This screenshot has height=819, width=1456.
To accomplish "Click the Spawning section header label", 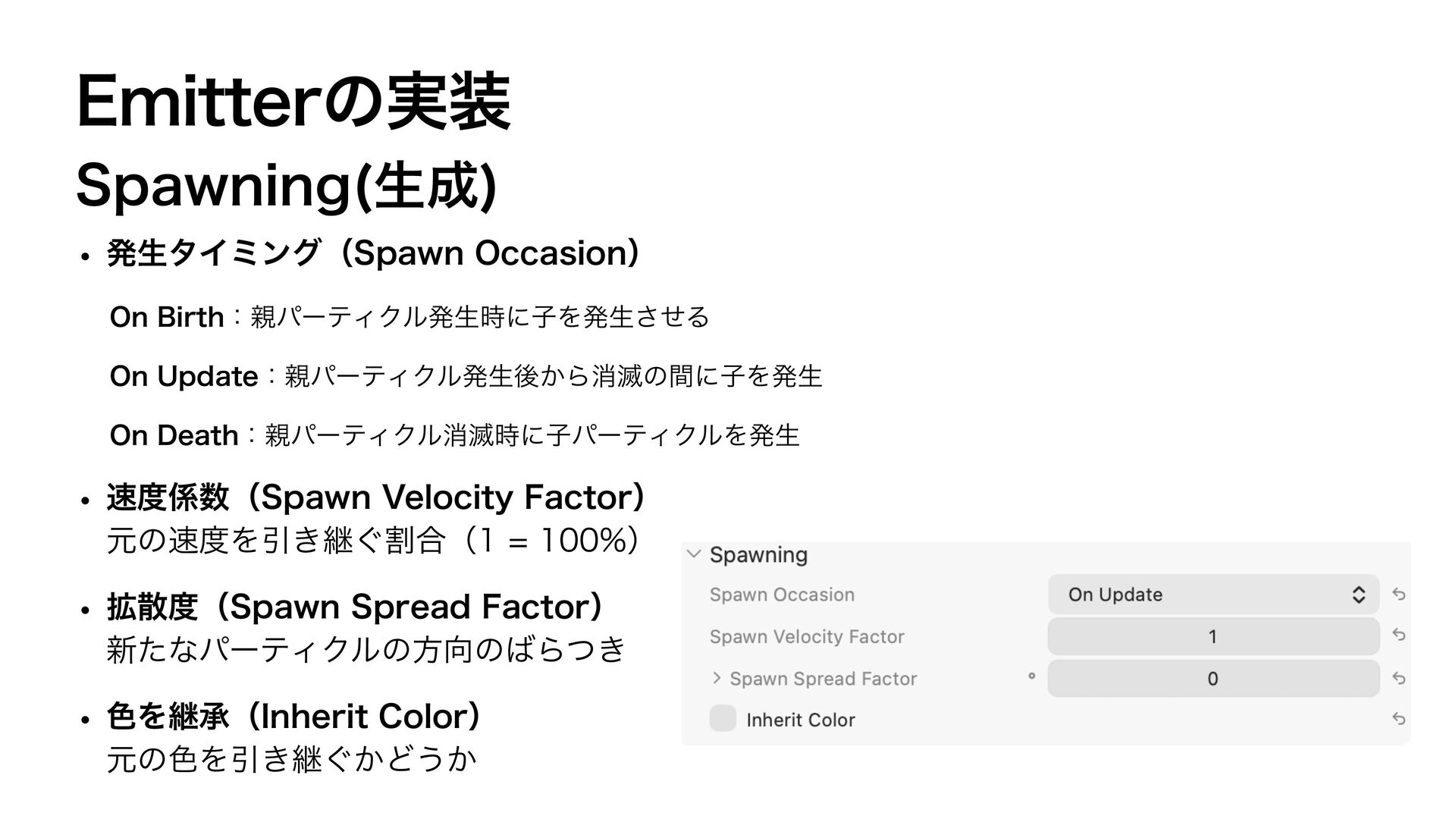I will point(758,555).
